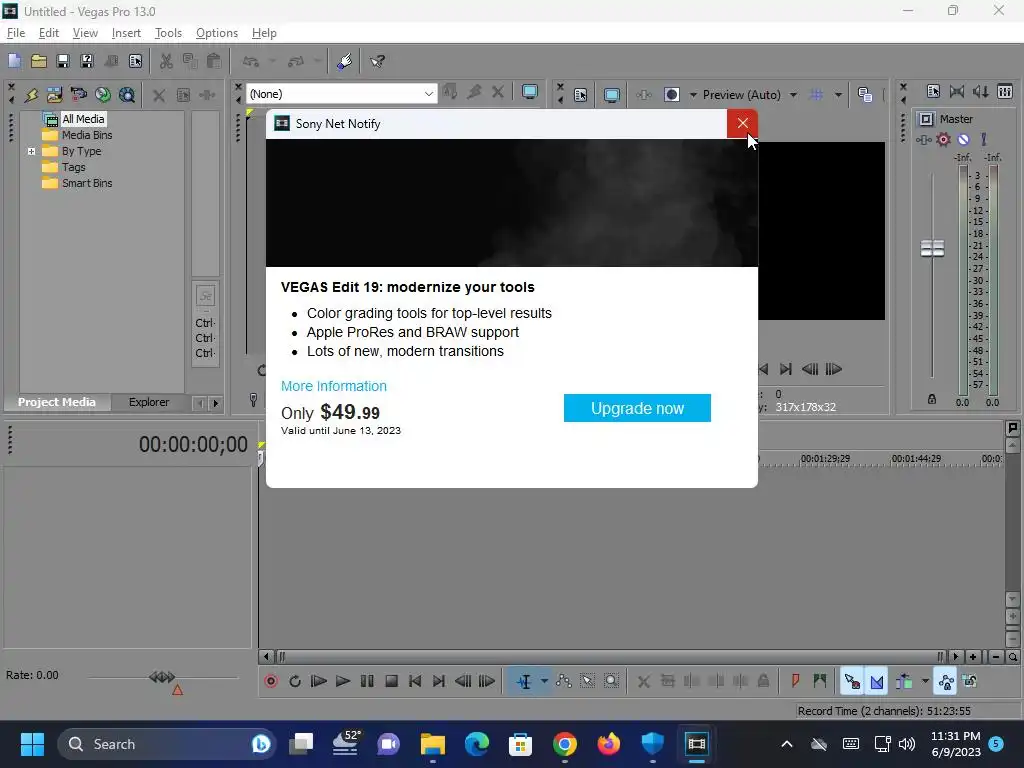Click the timeline Play button
Image resolution: width=1024 pixels, height=768 pixels.
tap(343, 681)
